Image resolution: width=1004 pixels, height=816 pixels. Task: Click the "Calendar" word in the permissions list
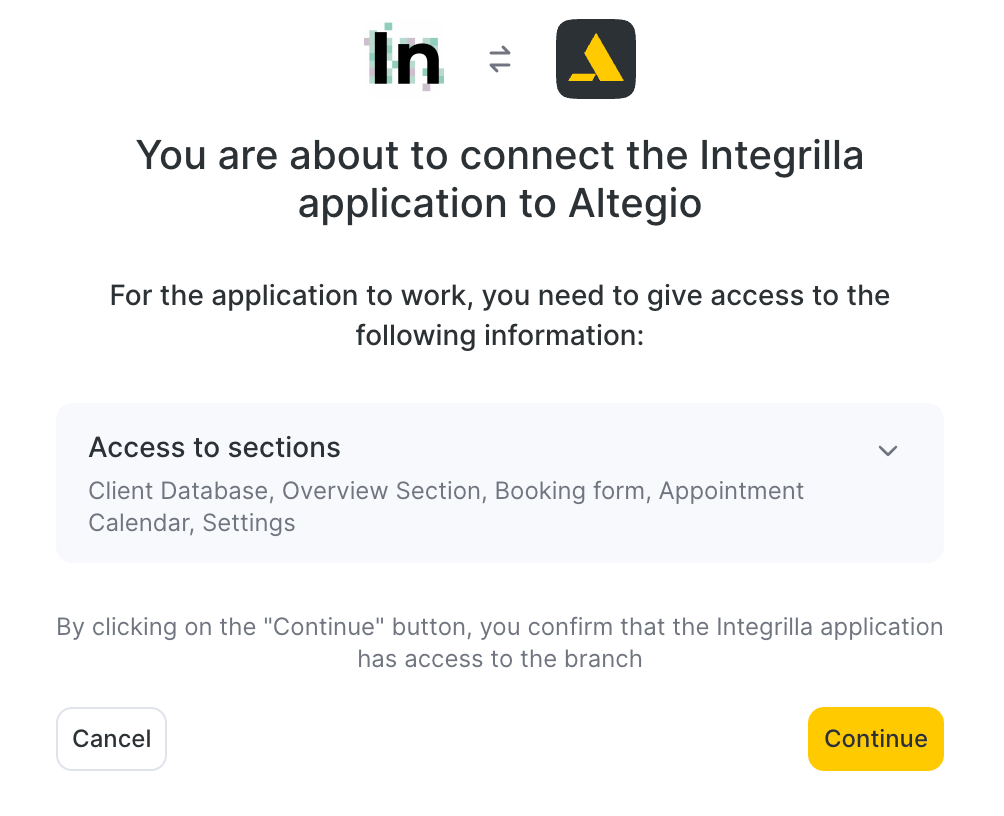pyautogui.click(x=138, y=523)
